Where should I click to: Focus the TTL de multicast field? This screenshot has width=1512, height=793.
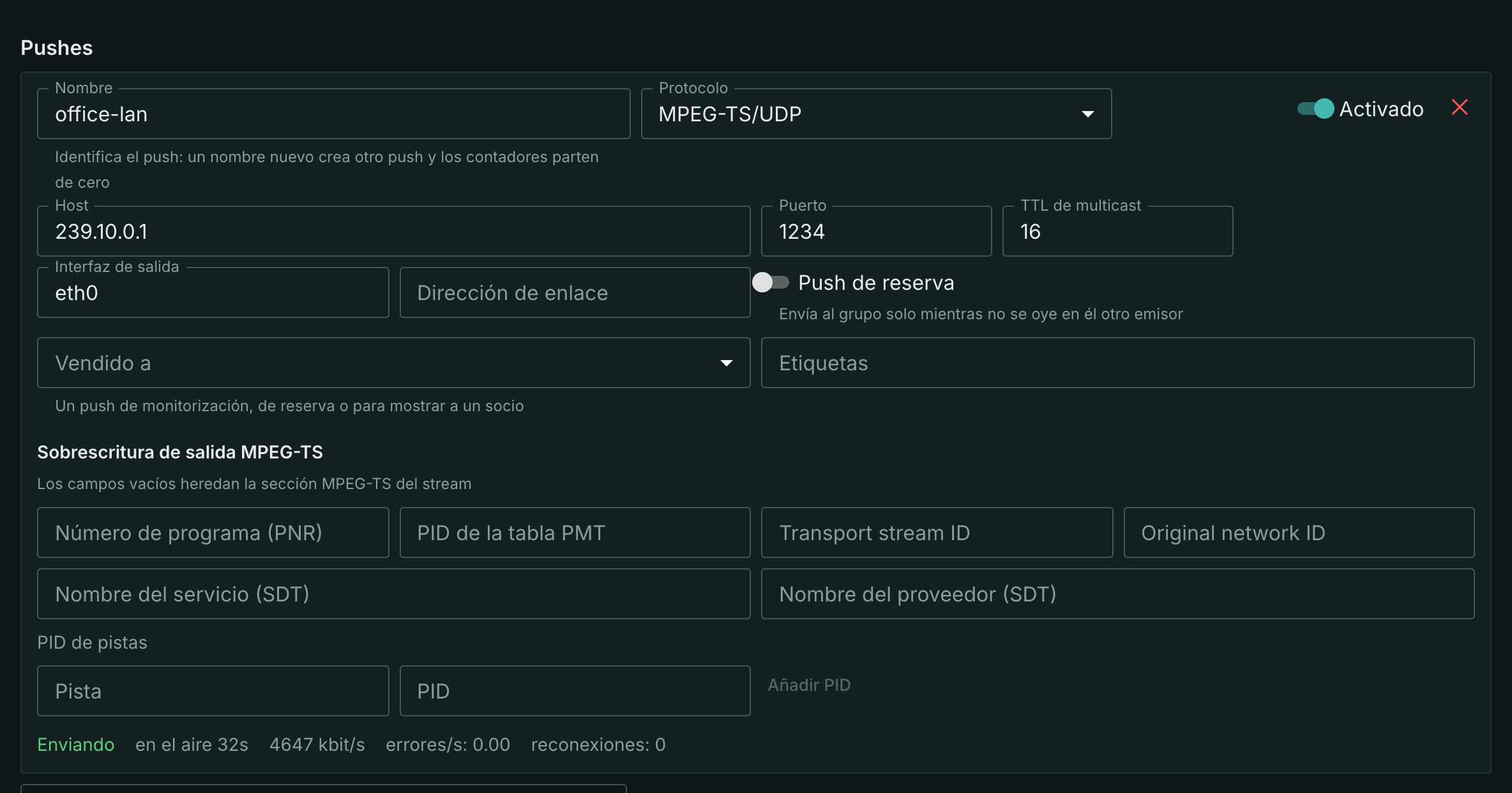coord(1117,231)
